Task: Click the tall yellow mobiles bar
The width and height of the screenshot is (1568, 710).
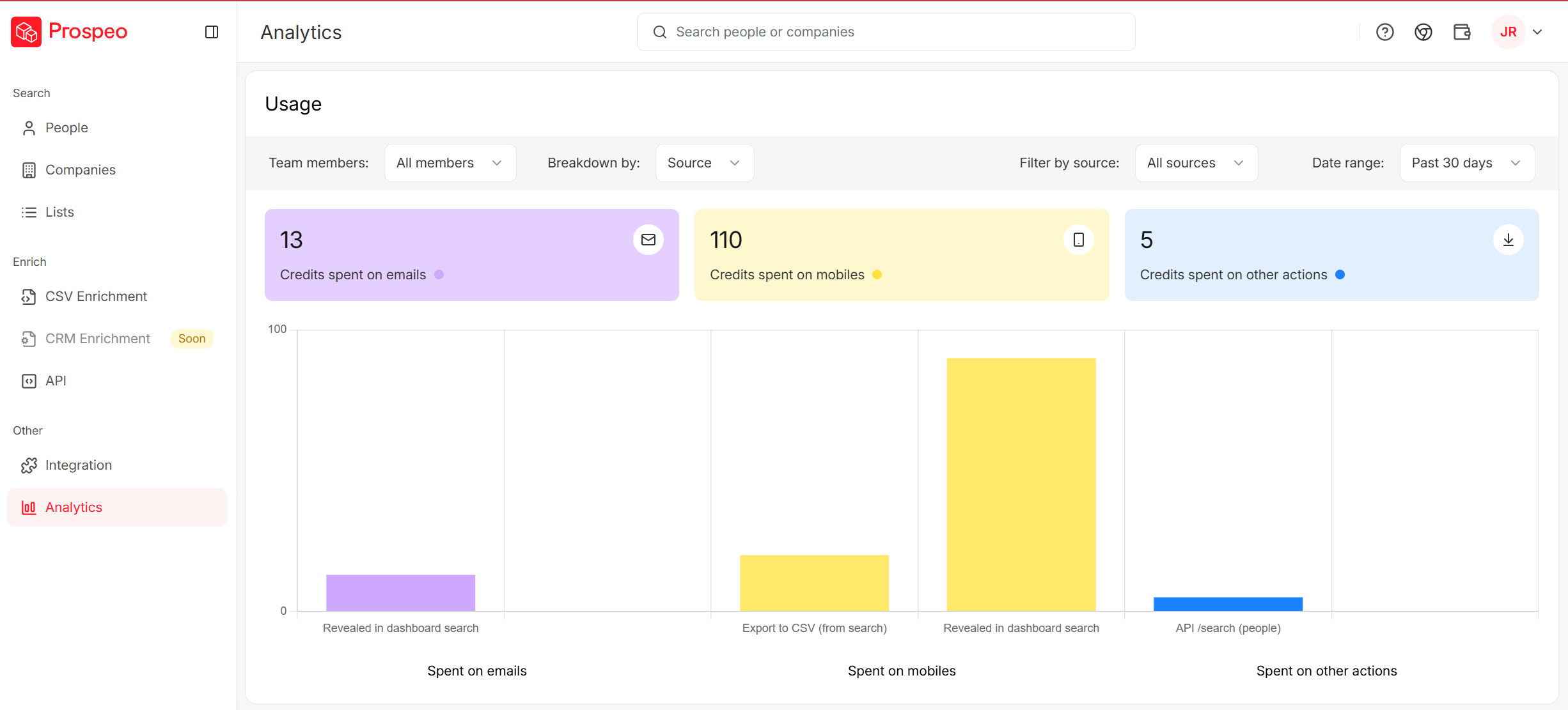Action: click(1021, 484)
